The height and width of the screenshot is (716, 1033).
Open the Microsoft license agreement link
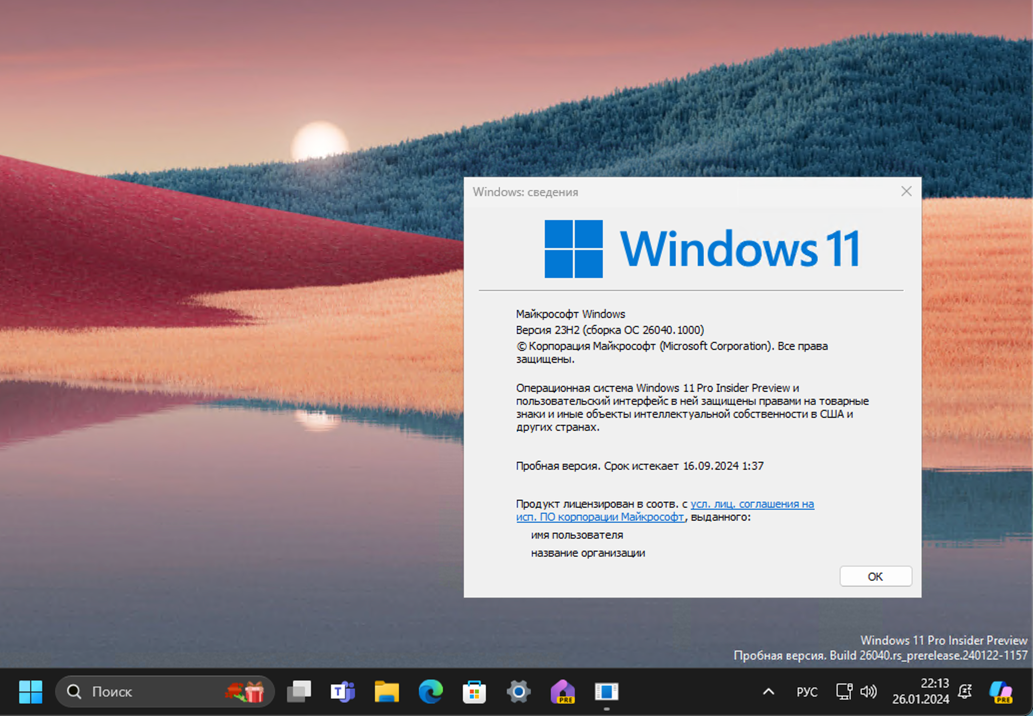coord(752,503)
